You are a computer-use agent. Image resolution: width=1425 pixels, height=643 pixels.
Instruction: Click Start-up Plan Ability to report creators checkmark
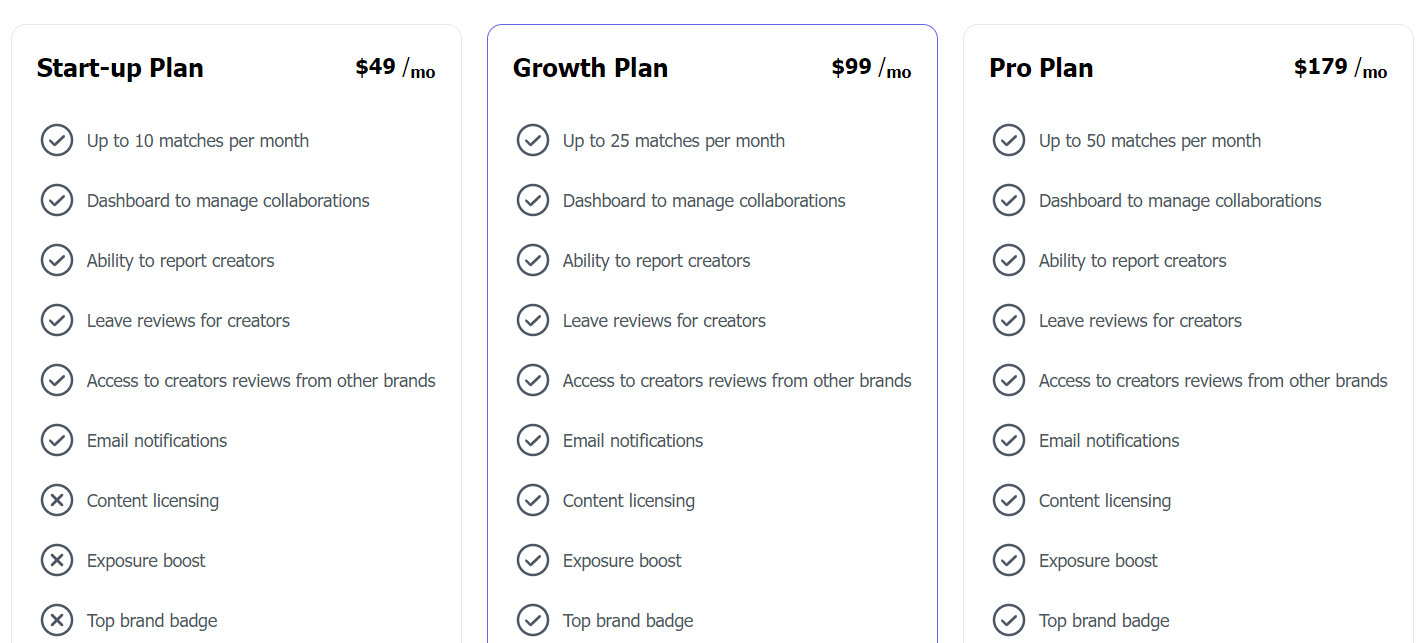click(x=57, y=260)
